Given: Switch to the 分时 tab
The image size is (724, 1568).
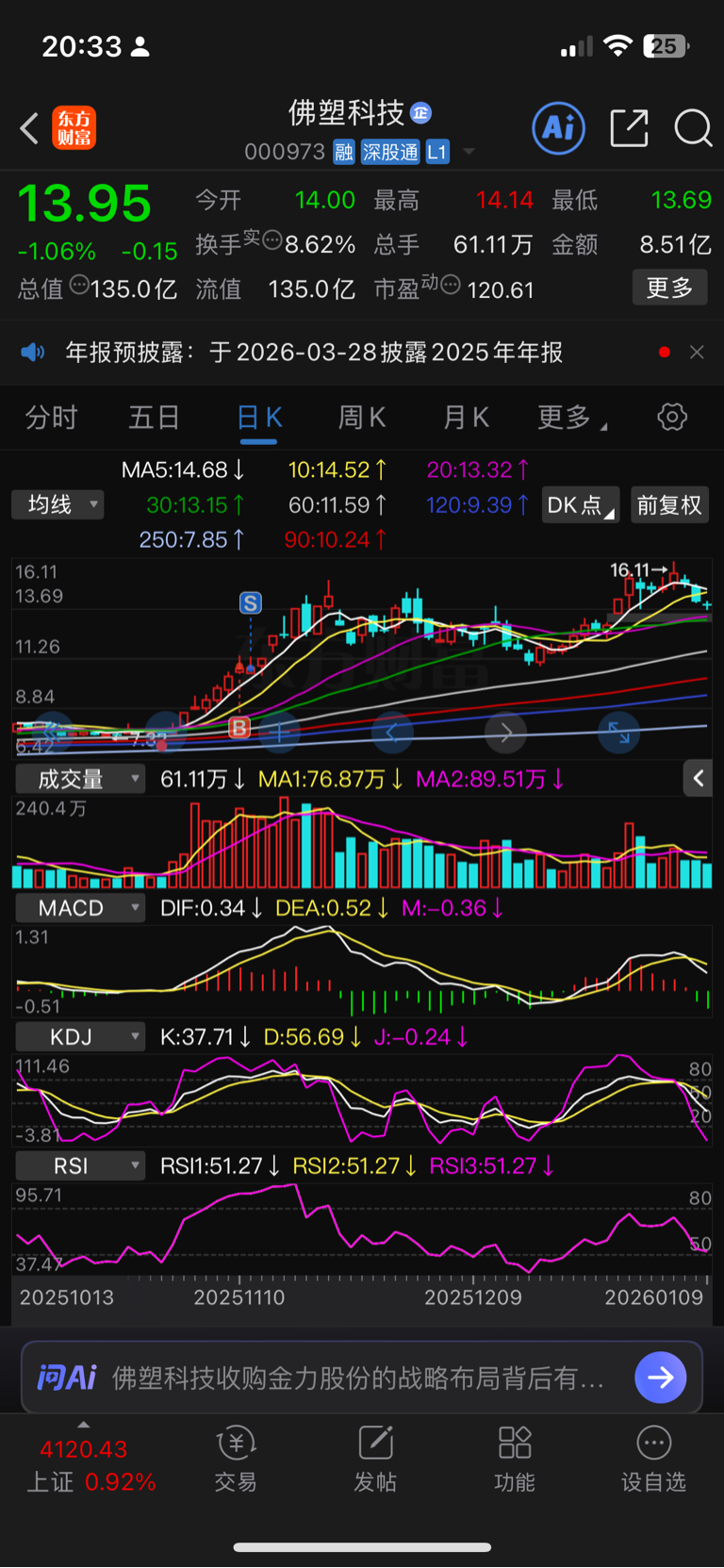Looking at the screenshot, I should point(51,417).
